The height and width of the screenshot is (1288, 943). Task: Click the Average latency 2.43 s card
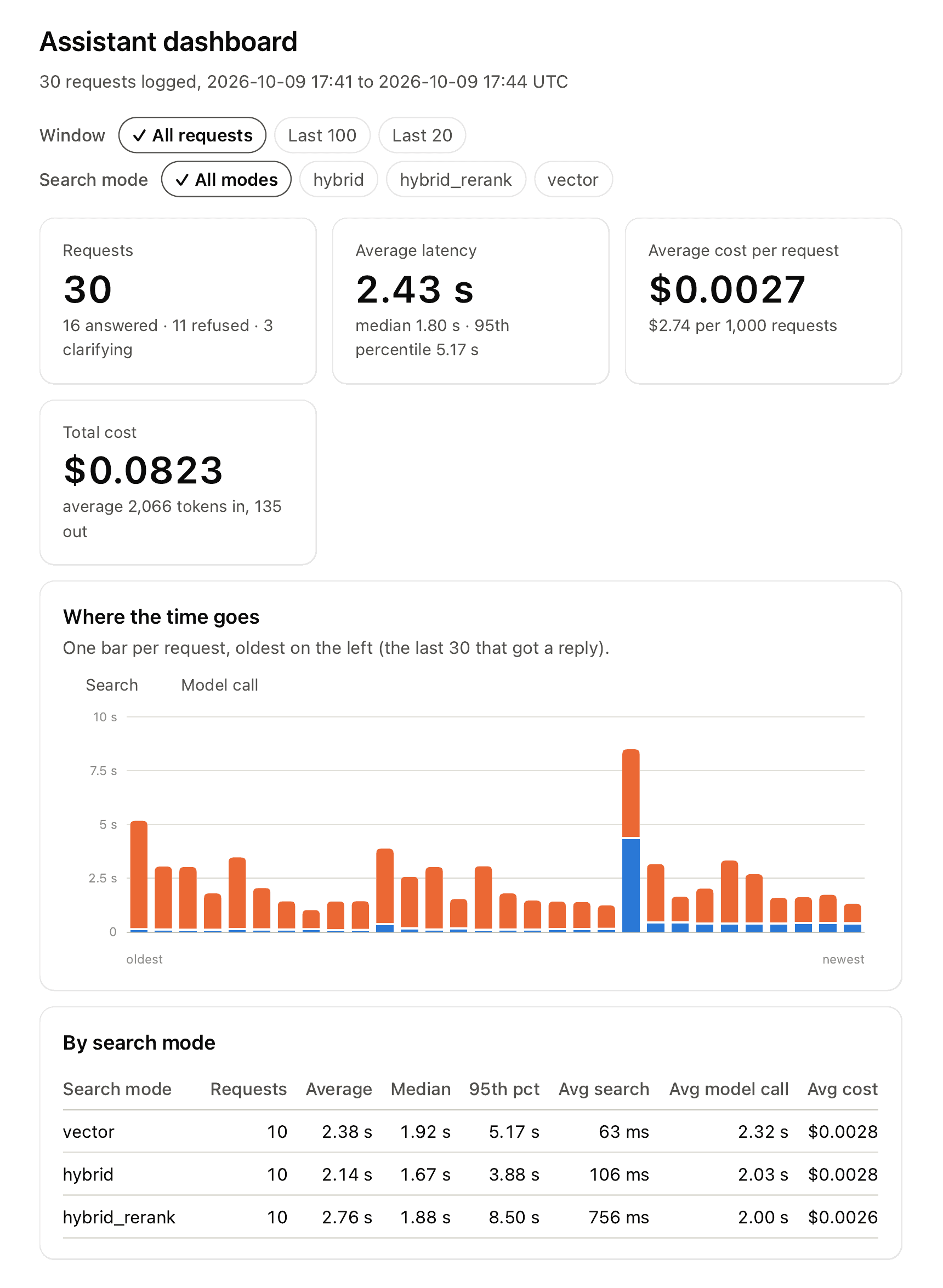470,301
